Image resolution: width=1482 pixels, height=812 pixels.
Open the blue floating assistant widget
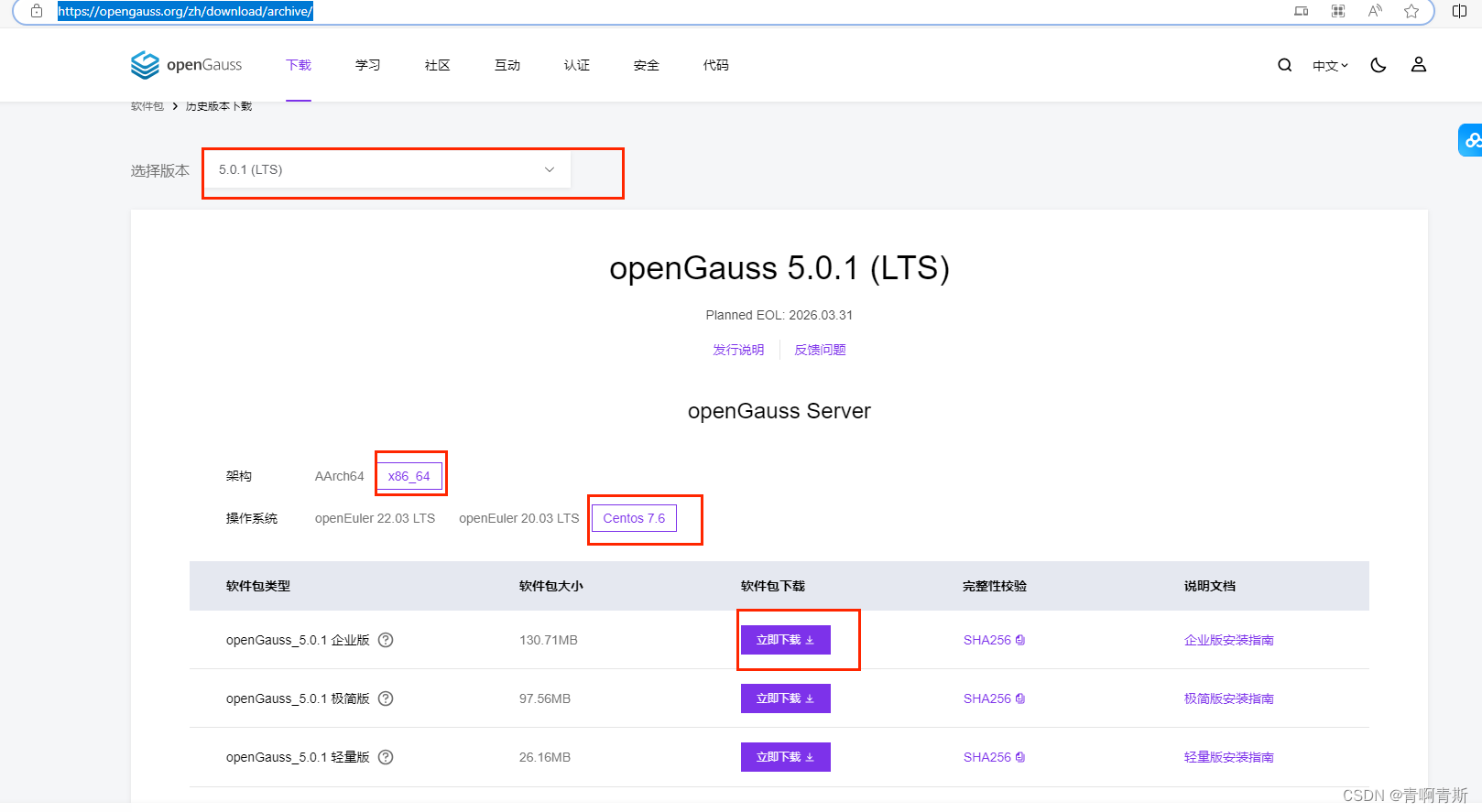pyautogui.click(x=1471, y=140)
